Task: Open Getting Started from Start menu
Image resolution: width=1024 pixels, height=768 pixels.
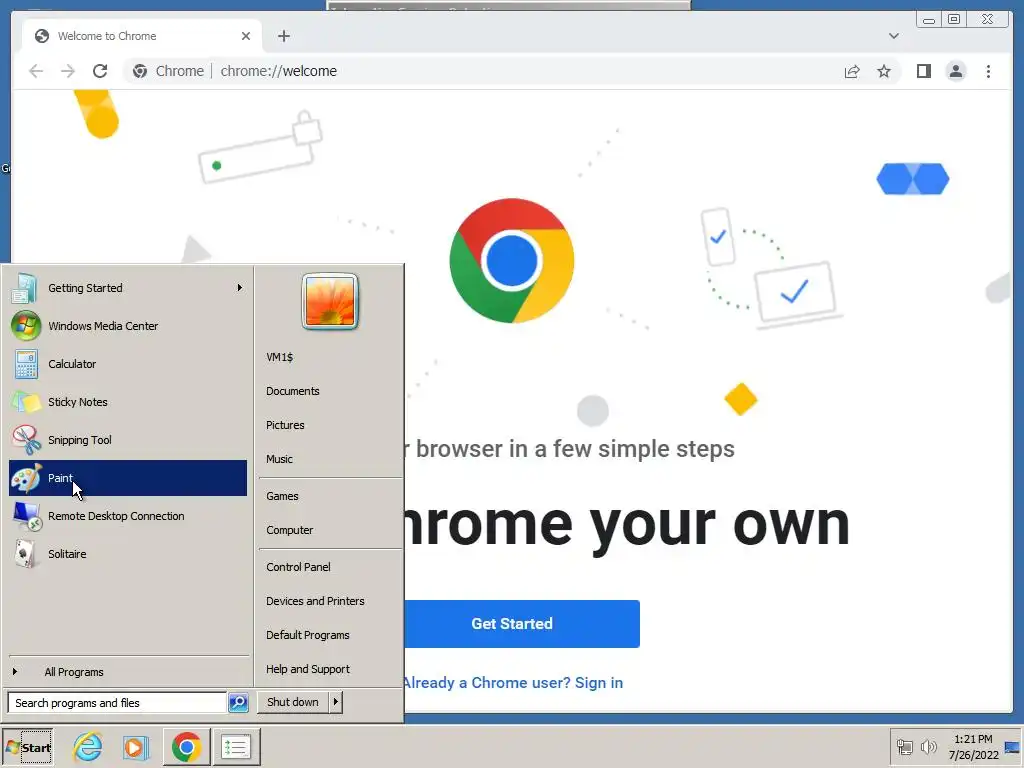Action: (x=128, y=288)
